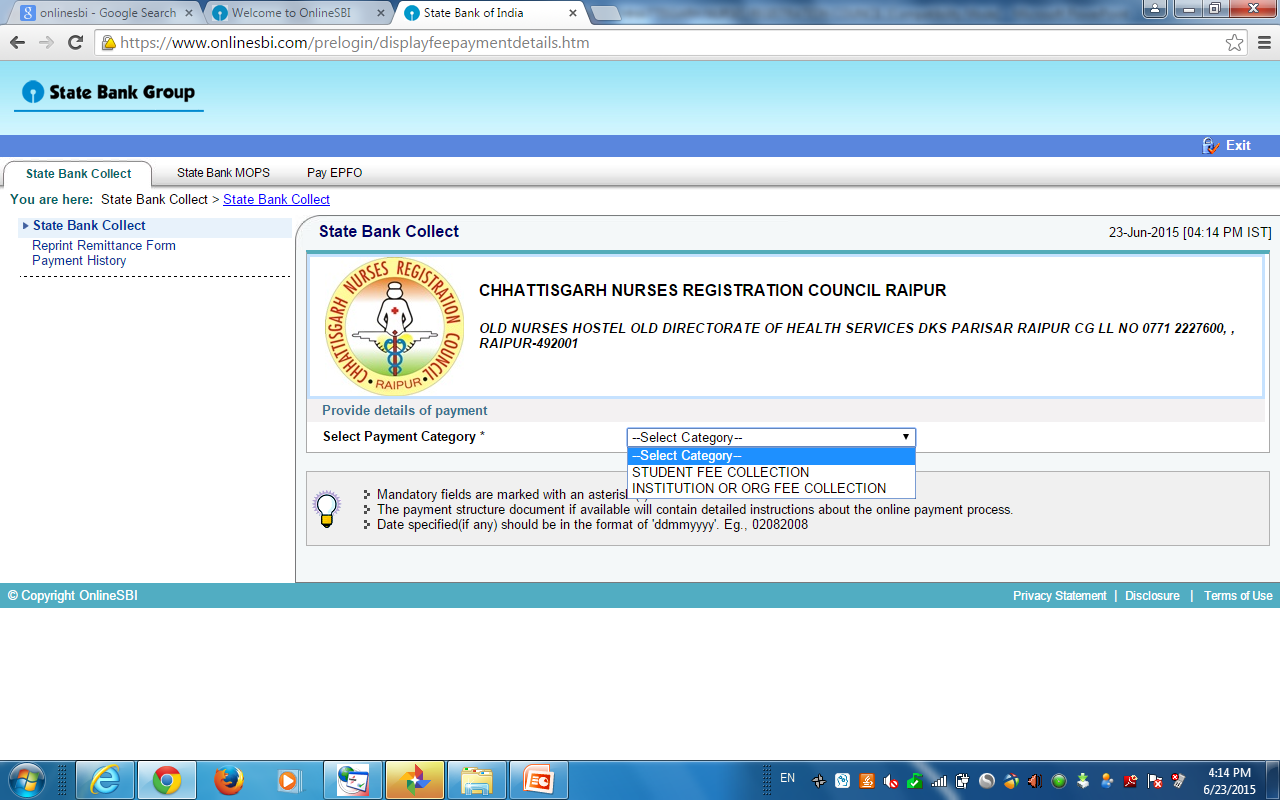Click the Action Center flag tray icon
1280x800 pixels.
pos(1155,780)
